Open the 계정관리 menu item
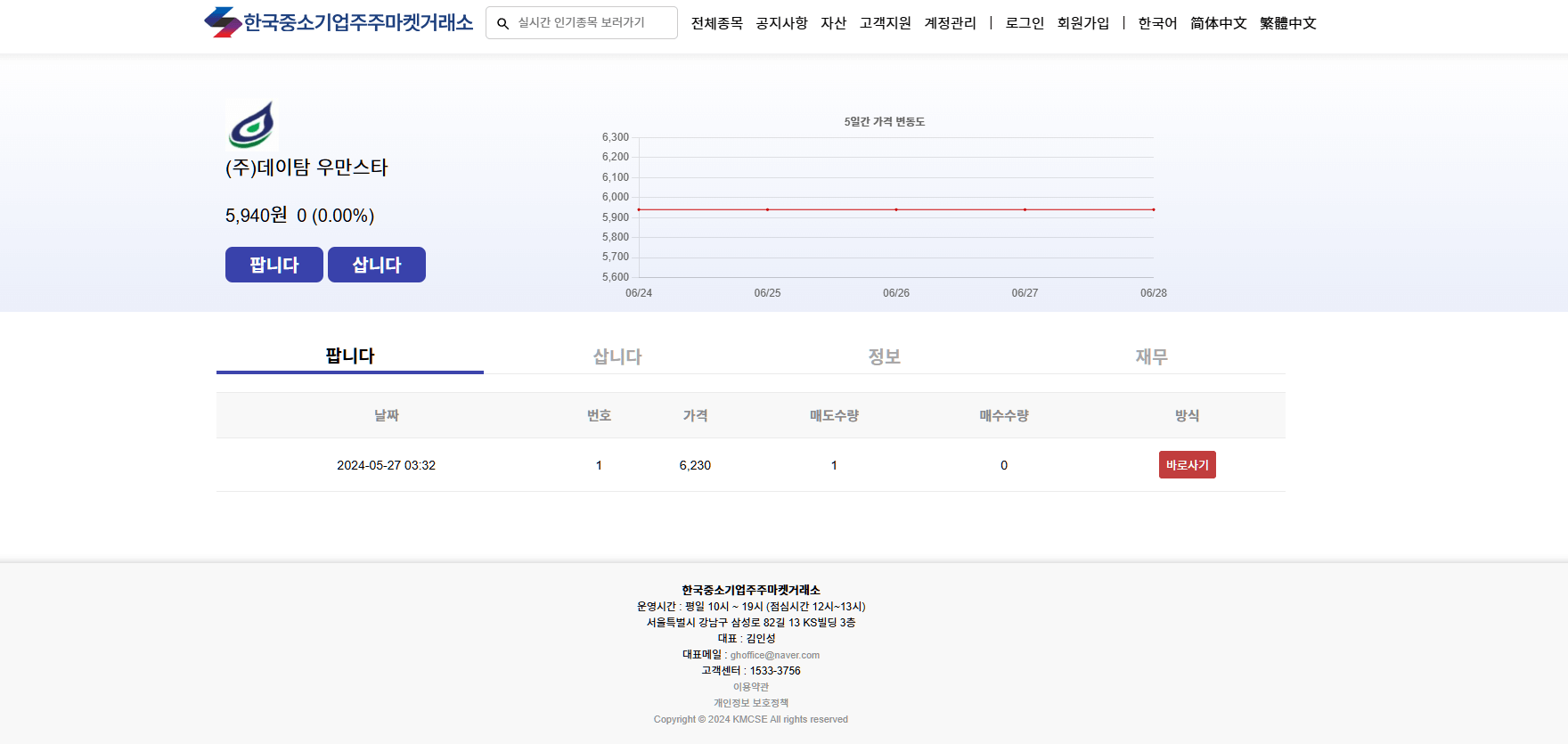 950,23
